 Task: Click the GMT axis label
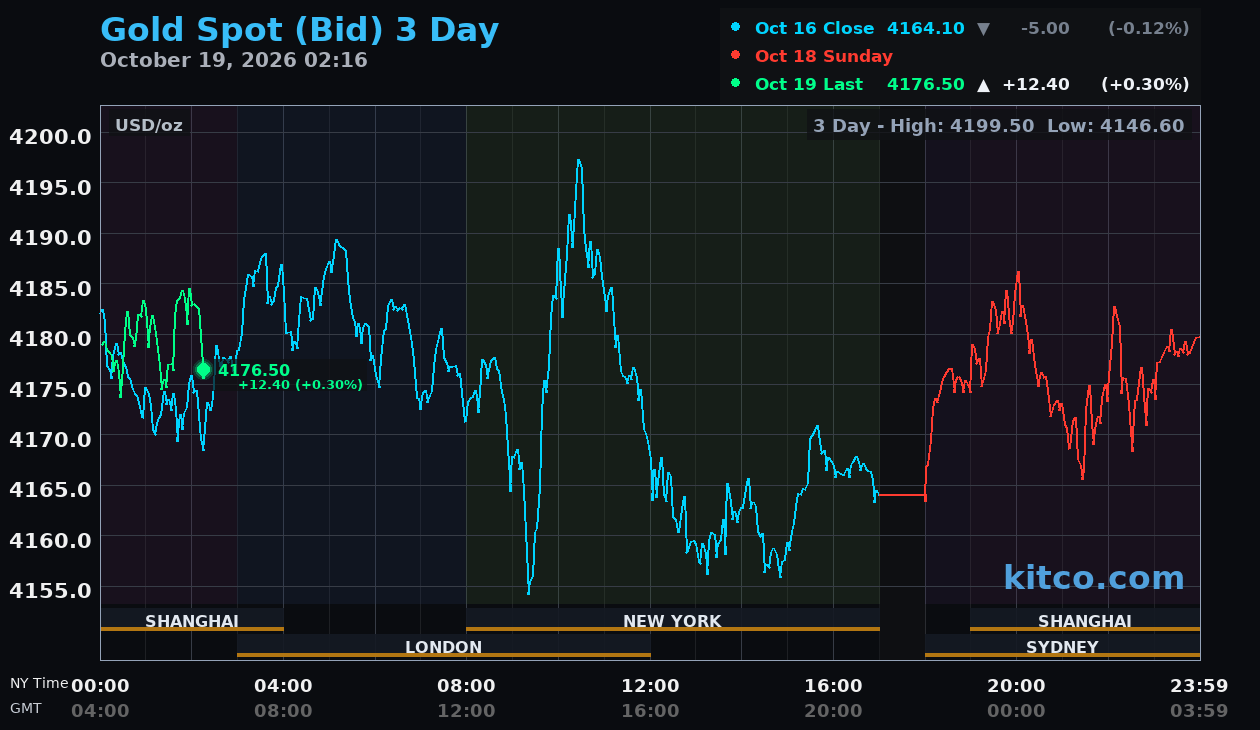pyautogui.click(x=26, y=708)
